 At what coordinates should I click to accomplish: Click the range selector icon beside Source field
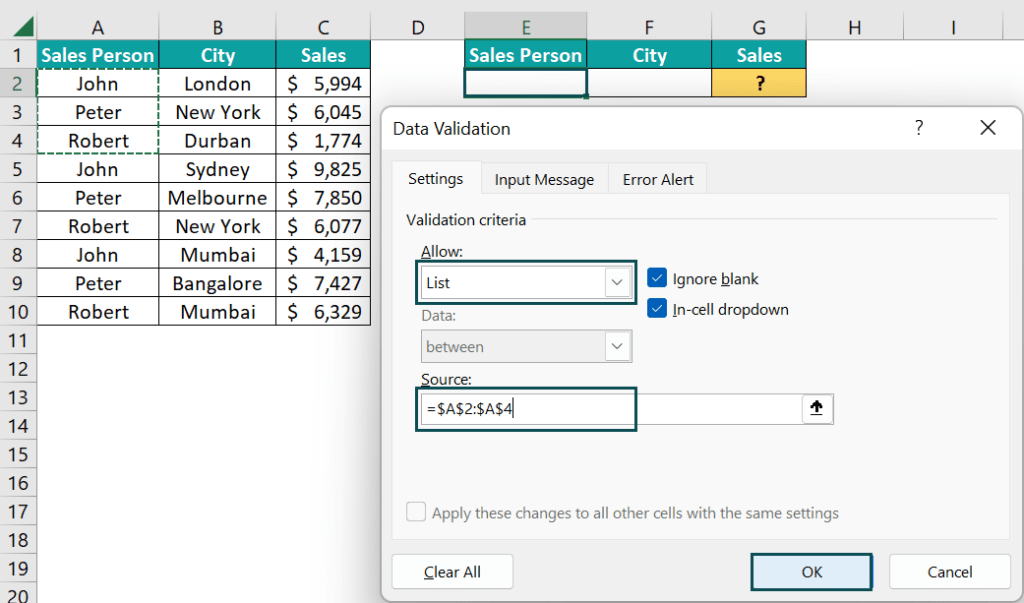pyautogui.click(x=817, y=408)
